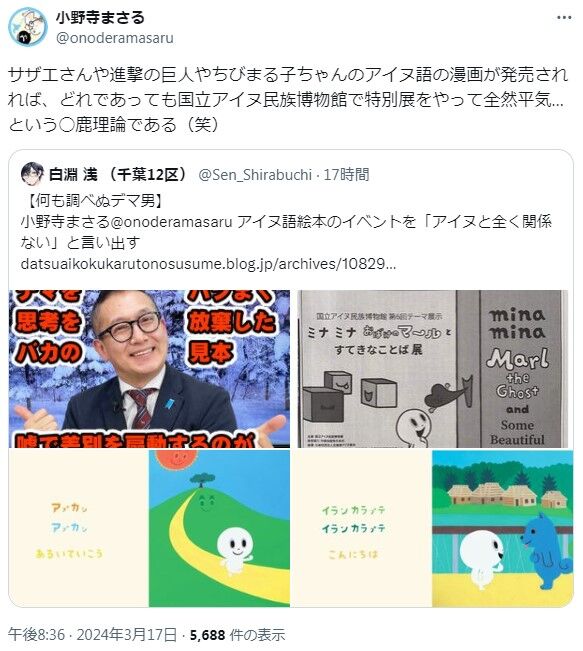Open 小野寺まさる display name
The width and height of the screenshot is (583, 651).
(x=100, y=18)
